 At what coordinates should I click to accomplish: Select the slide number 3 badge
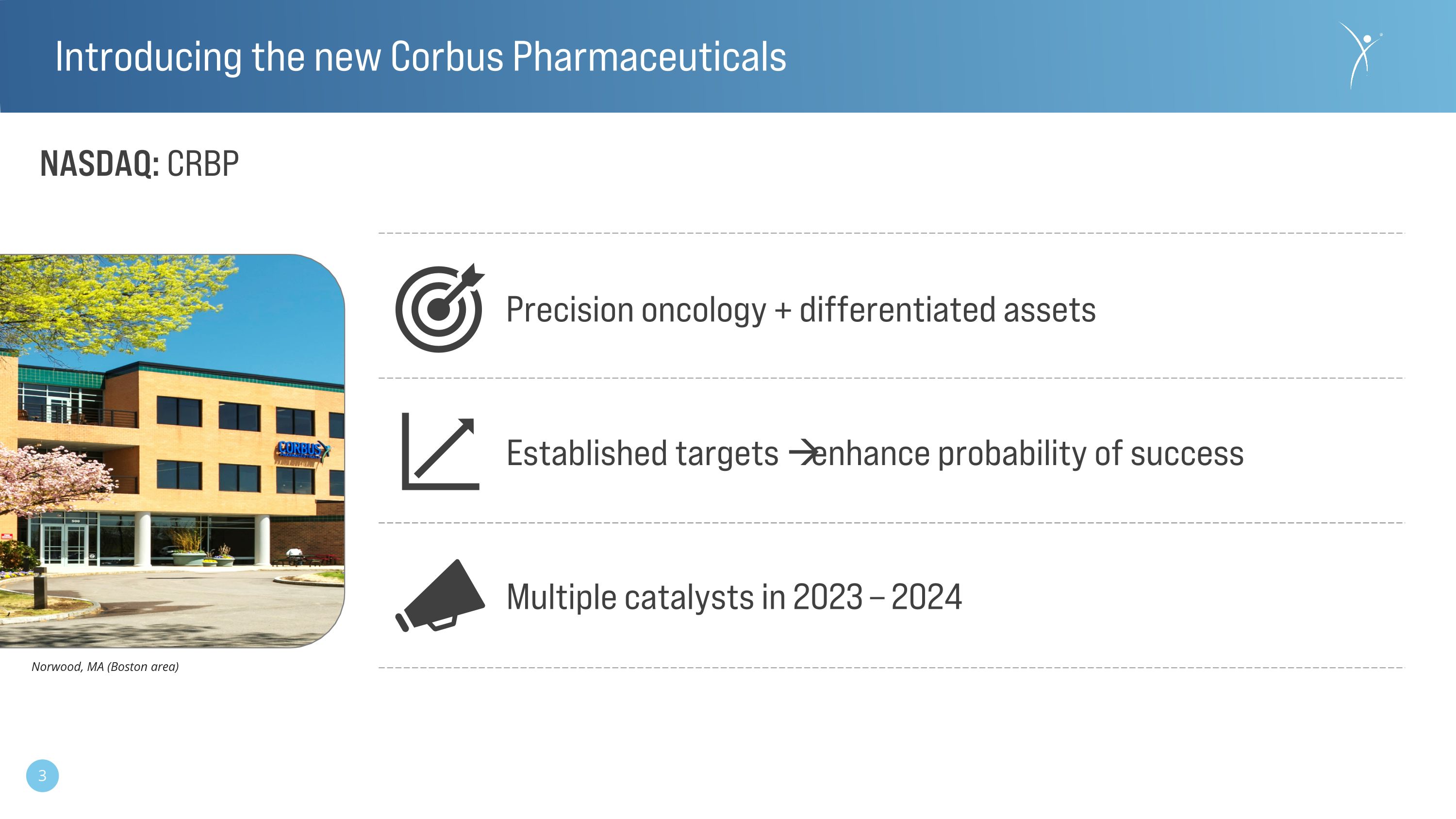pos(42,775)
